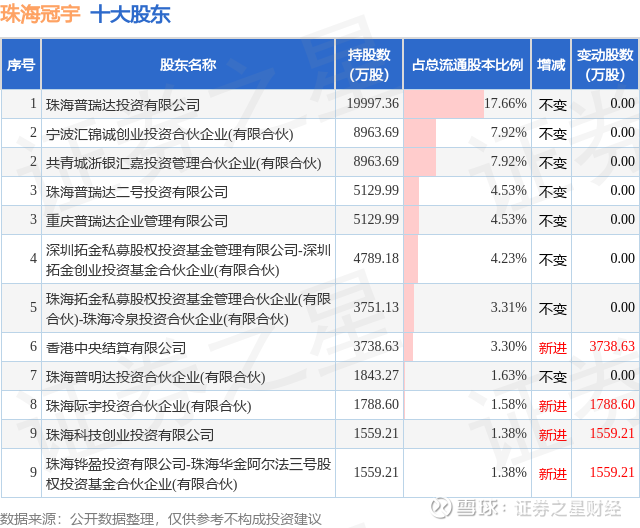640x528 pixels.
Task: Select shareholder 深圳拓金私募股权投资基金管理有限公司 row name
Action: 188,260
